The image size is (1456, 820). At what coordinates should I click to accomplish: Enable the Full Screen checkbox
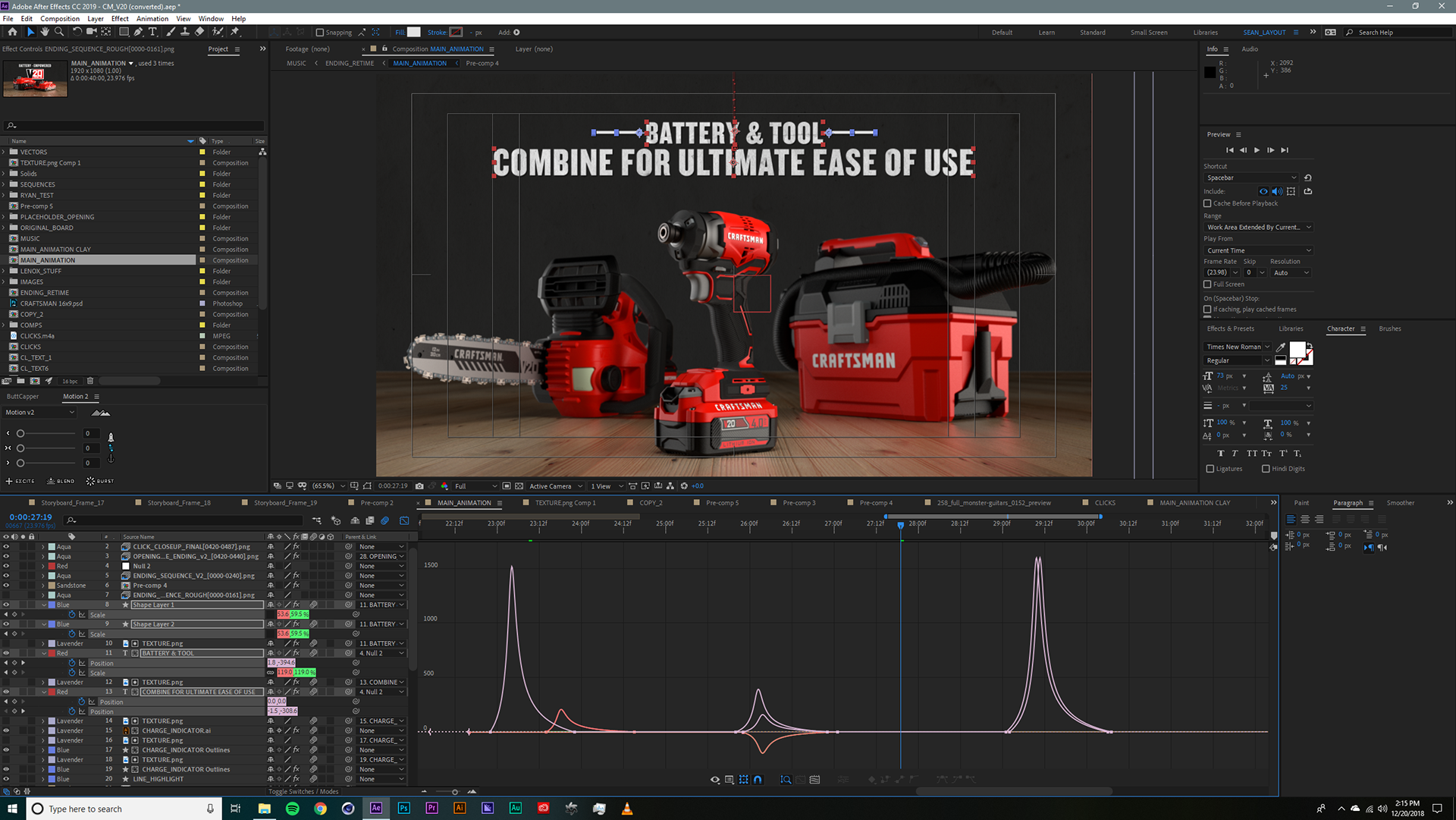[x=1207, y=284]
